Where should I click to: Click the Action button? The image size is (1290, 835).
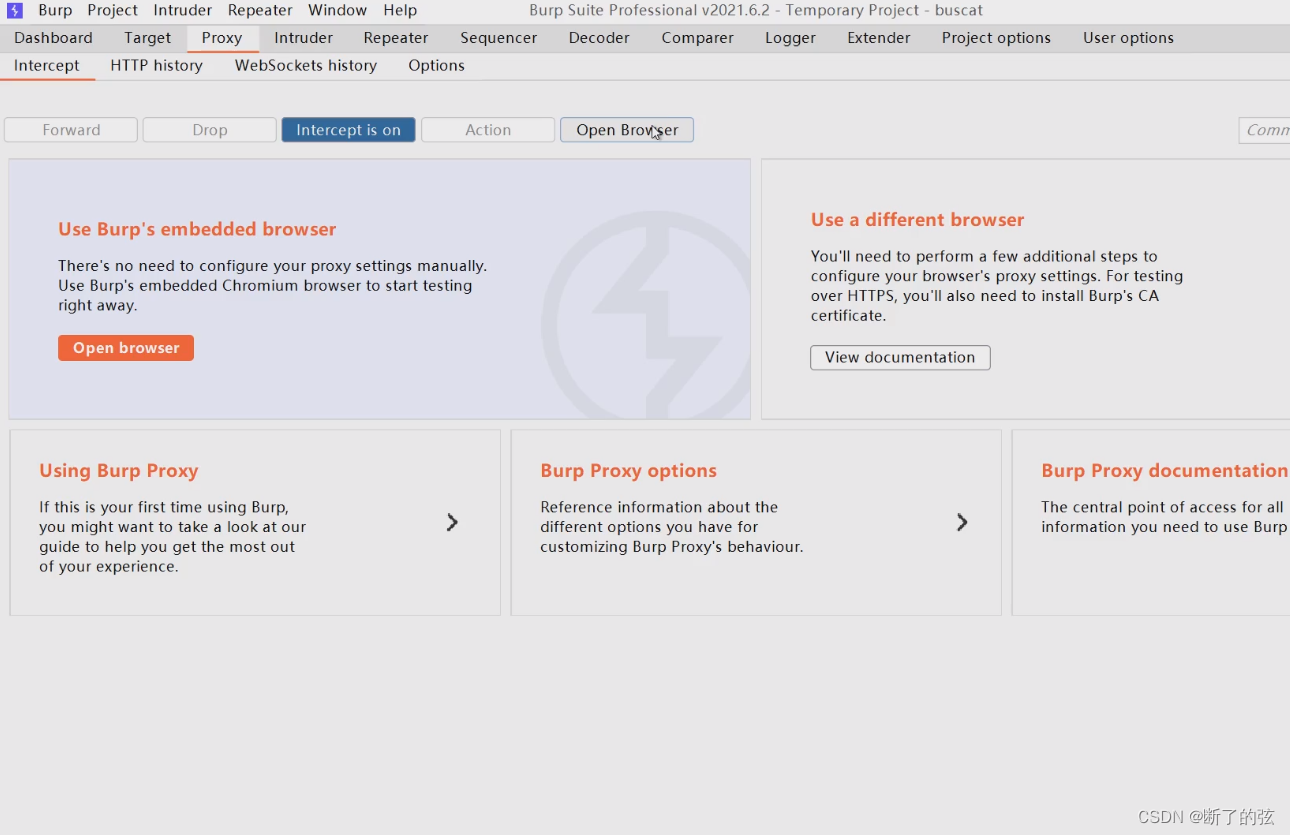click(x=488, y=130)
